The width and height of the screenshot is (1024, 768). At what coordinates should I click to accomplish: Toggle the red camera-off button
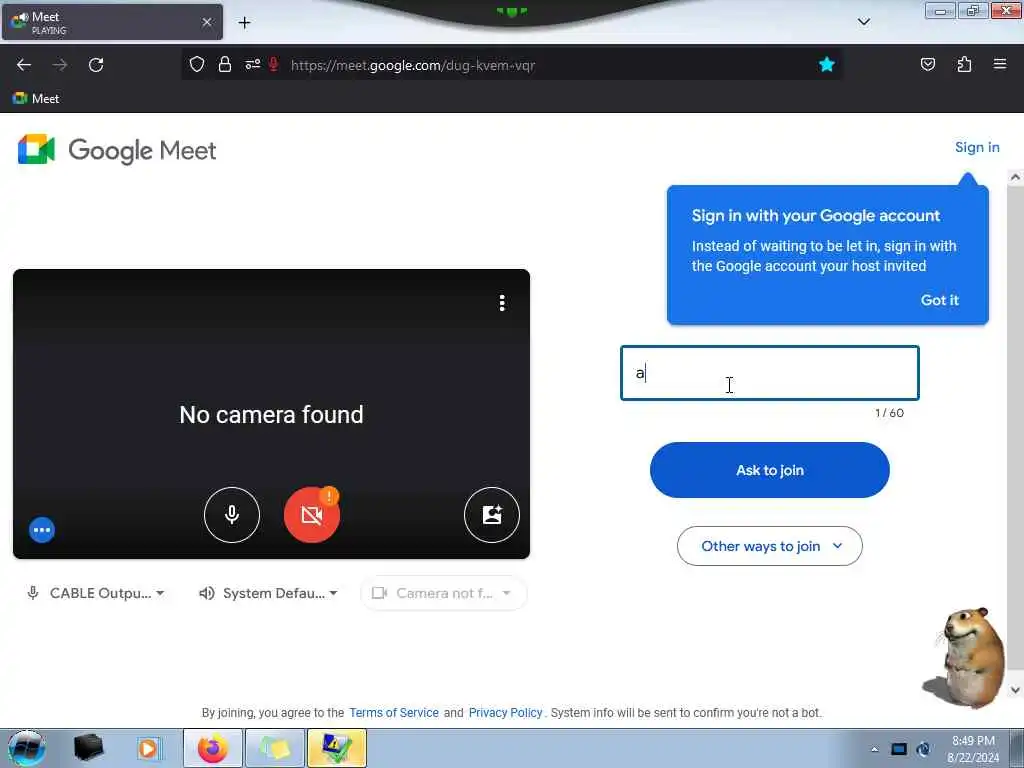coord(312,515)
